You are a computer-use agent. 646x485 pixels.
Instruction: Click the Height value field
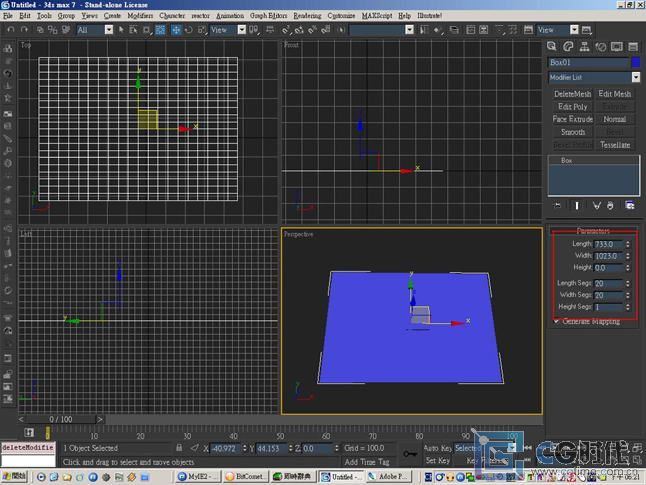(x=609, y=268)
